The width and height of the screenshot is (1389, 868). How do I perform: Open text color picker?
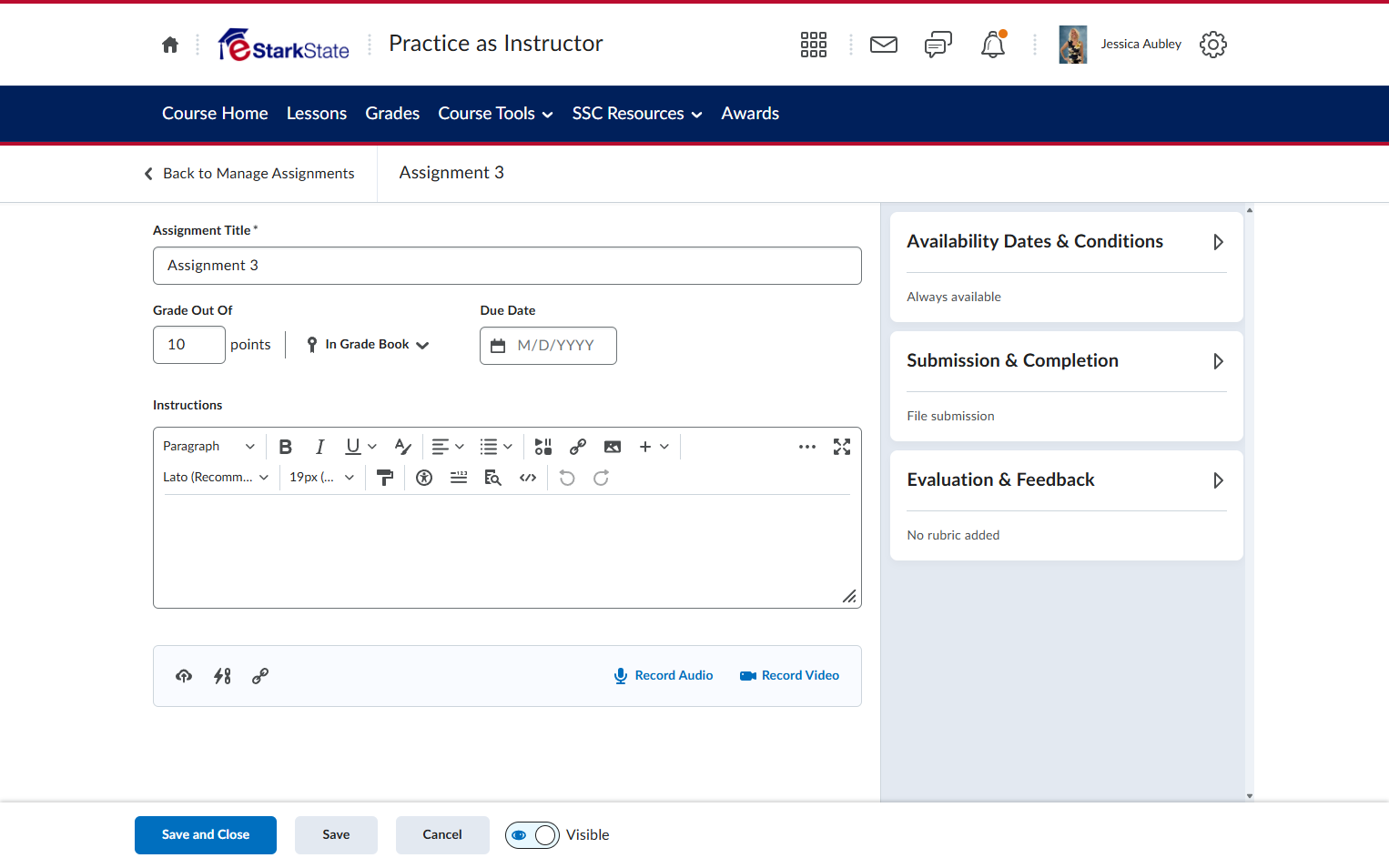click(x=403, y=447)
